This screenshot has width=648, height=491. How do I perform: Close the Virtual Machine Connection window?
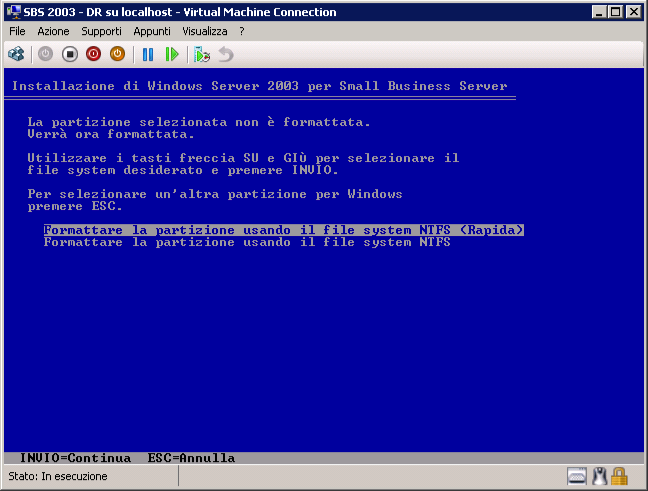(x=633, y=12)
